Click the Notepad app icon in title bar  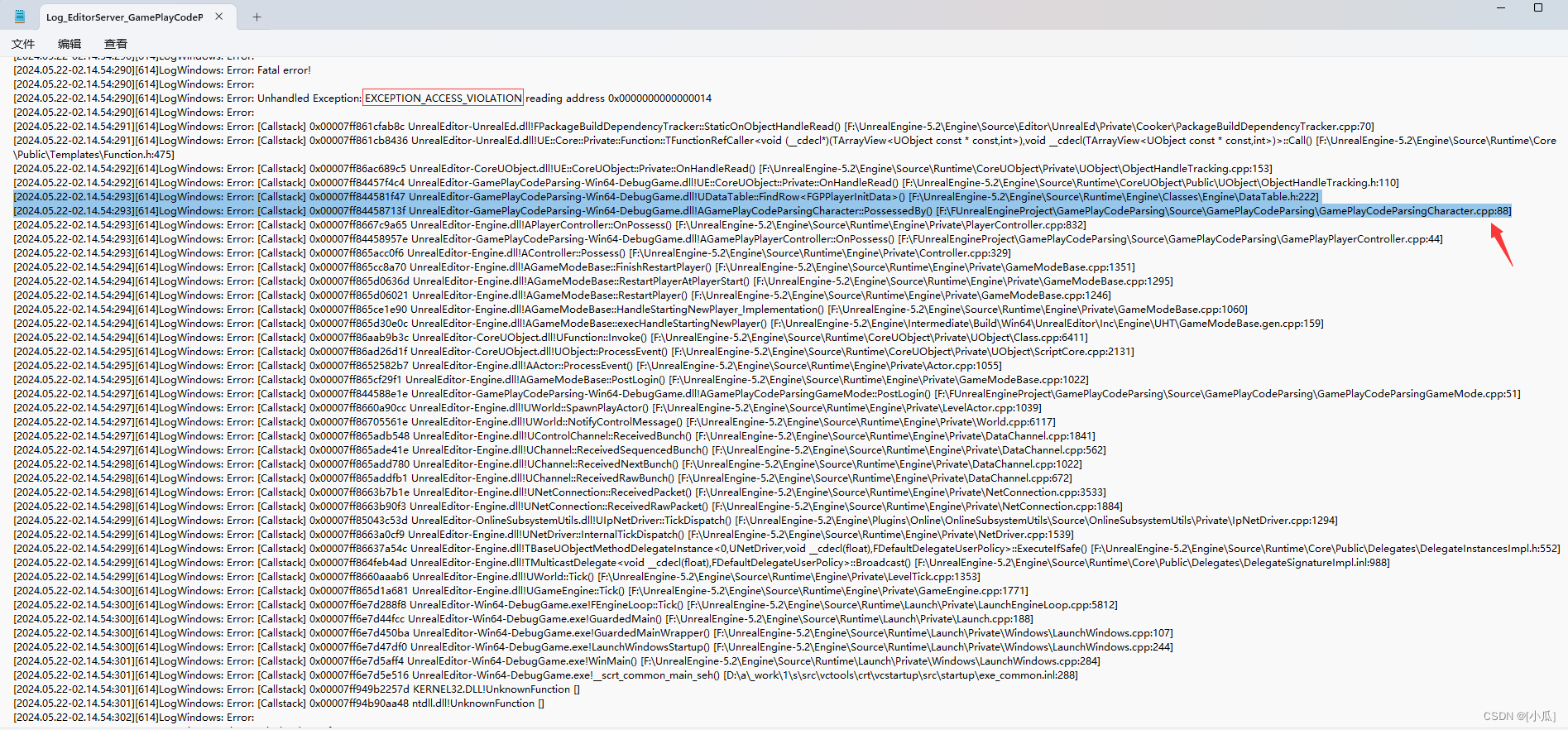(20, 17)
